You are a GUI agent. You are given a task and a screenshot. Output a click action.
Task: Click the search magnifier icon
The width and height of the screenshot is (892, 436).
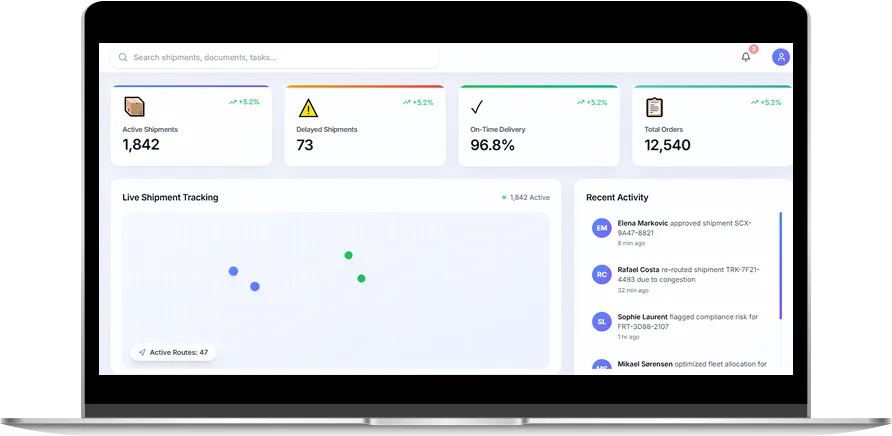pyautogui.click(x=123, y=58)
